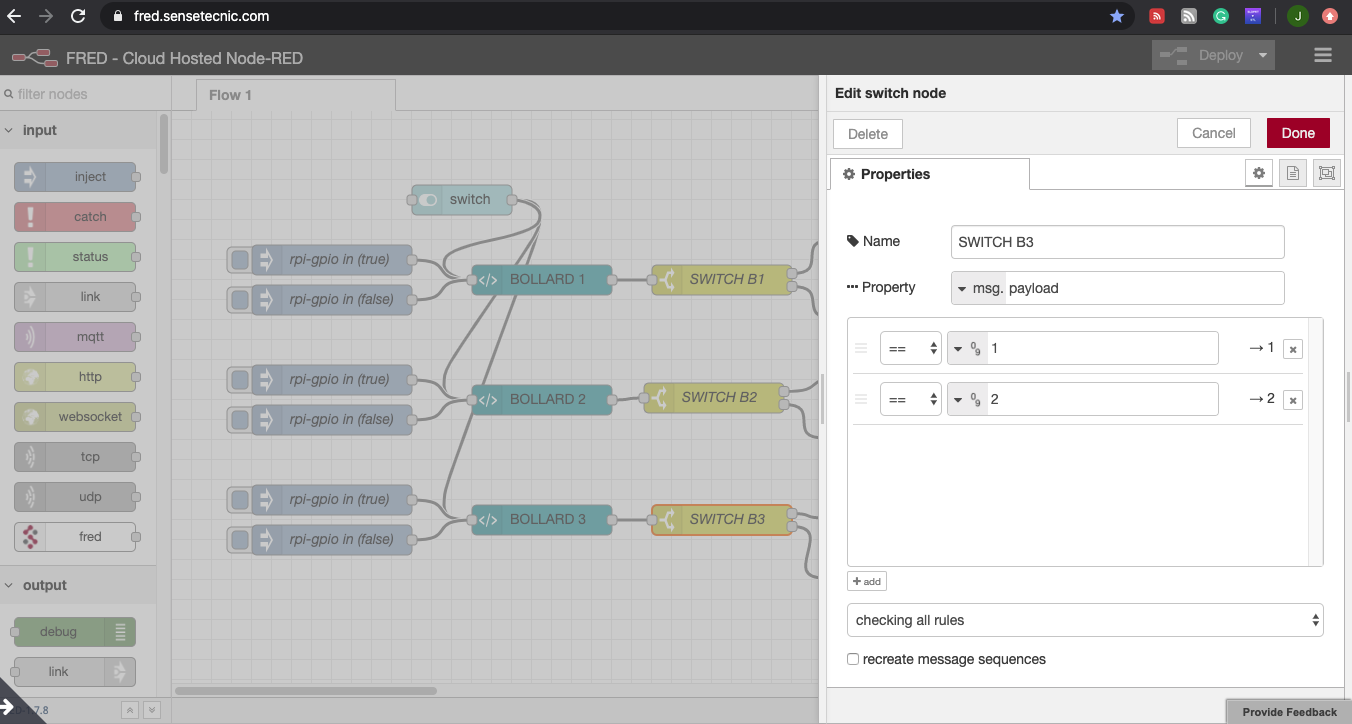The width and height of the screenshot is (1352, 724).
Task: Delete the second rule using its x icon
Action: (x=1293, y=400)
